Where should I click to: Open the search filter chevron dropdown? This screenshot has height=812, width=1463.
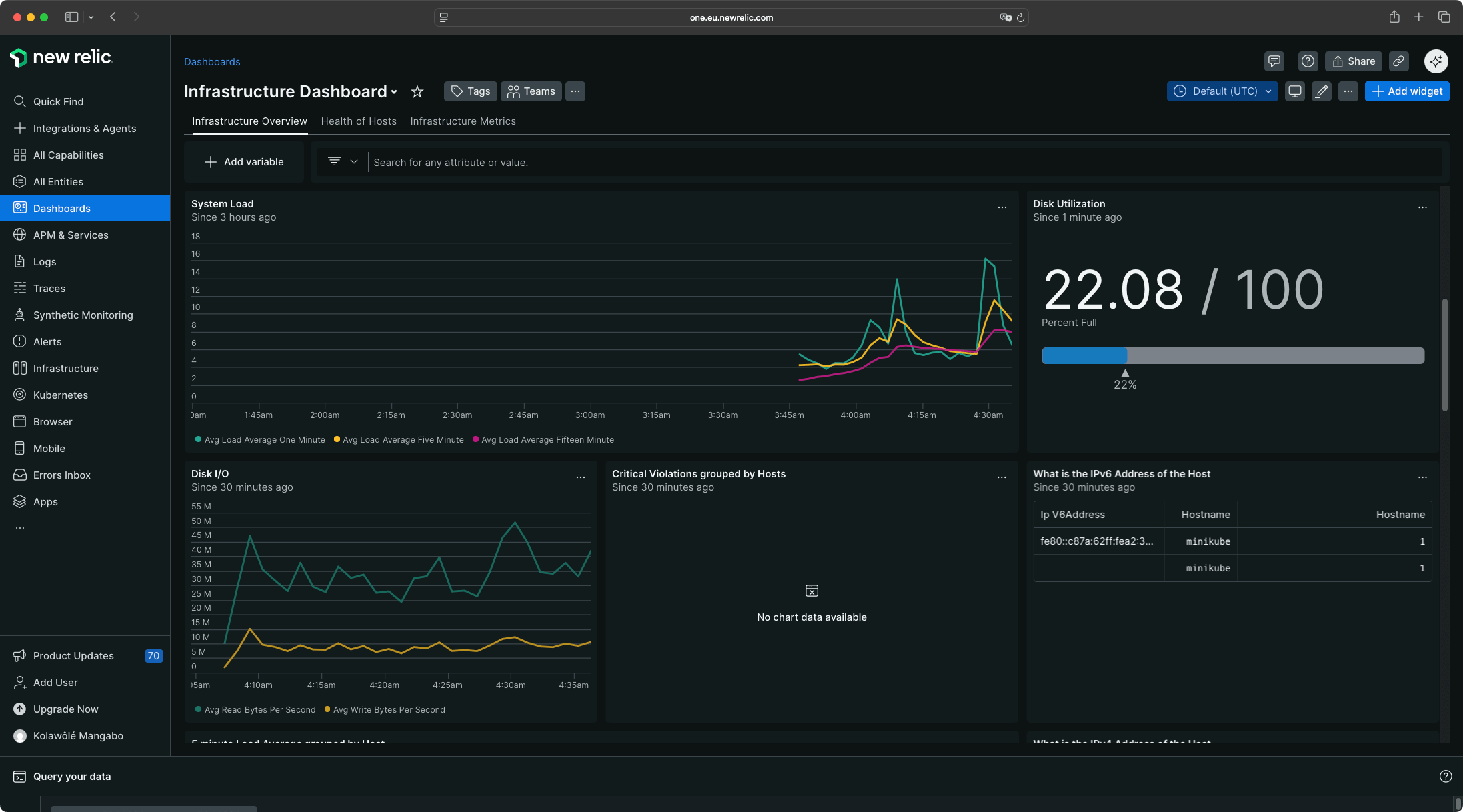click(x=354, y=161)
